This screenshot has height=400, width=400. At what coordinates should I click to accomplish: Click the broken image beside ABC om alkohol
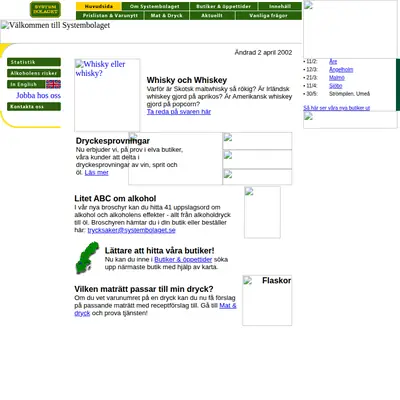pos(262,212)
